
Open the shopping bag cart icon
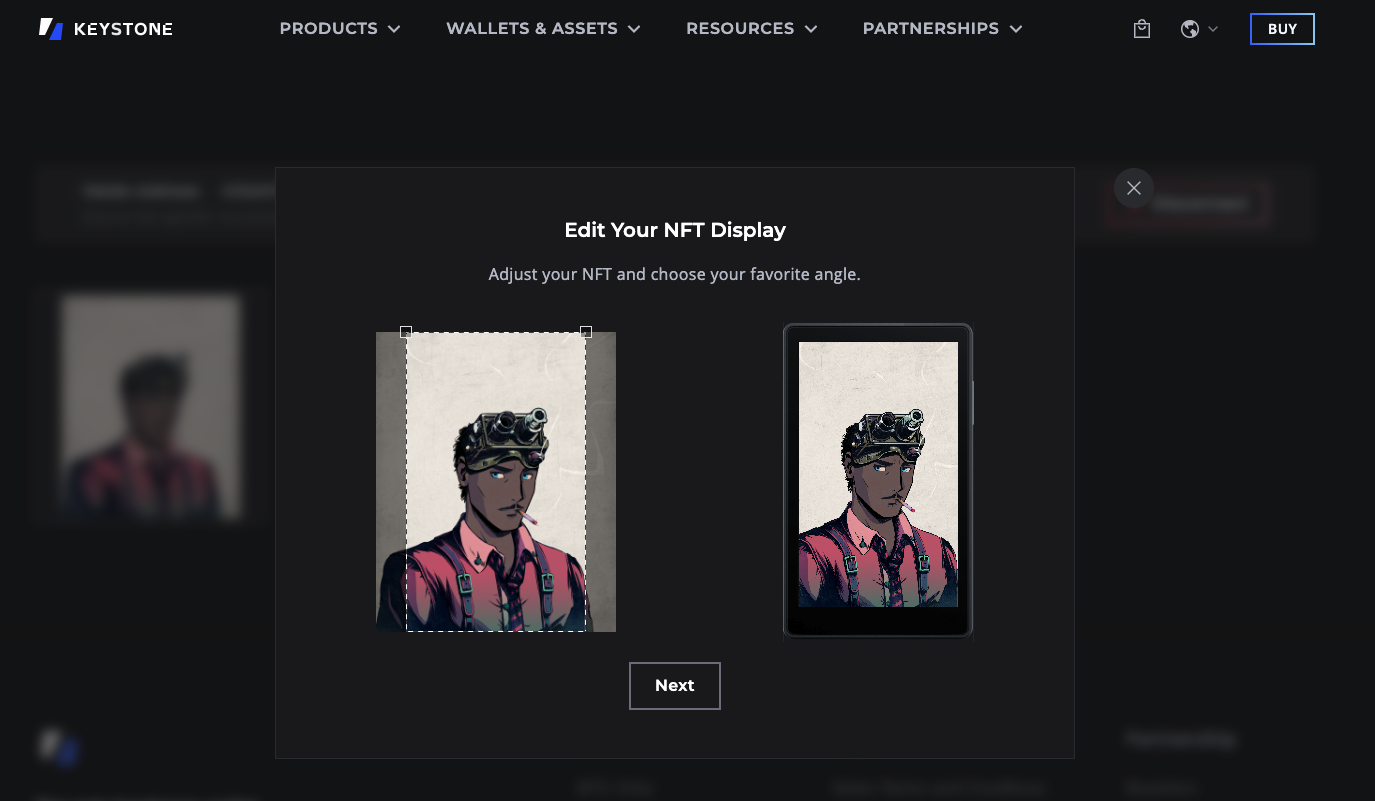point(1142,29)
